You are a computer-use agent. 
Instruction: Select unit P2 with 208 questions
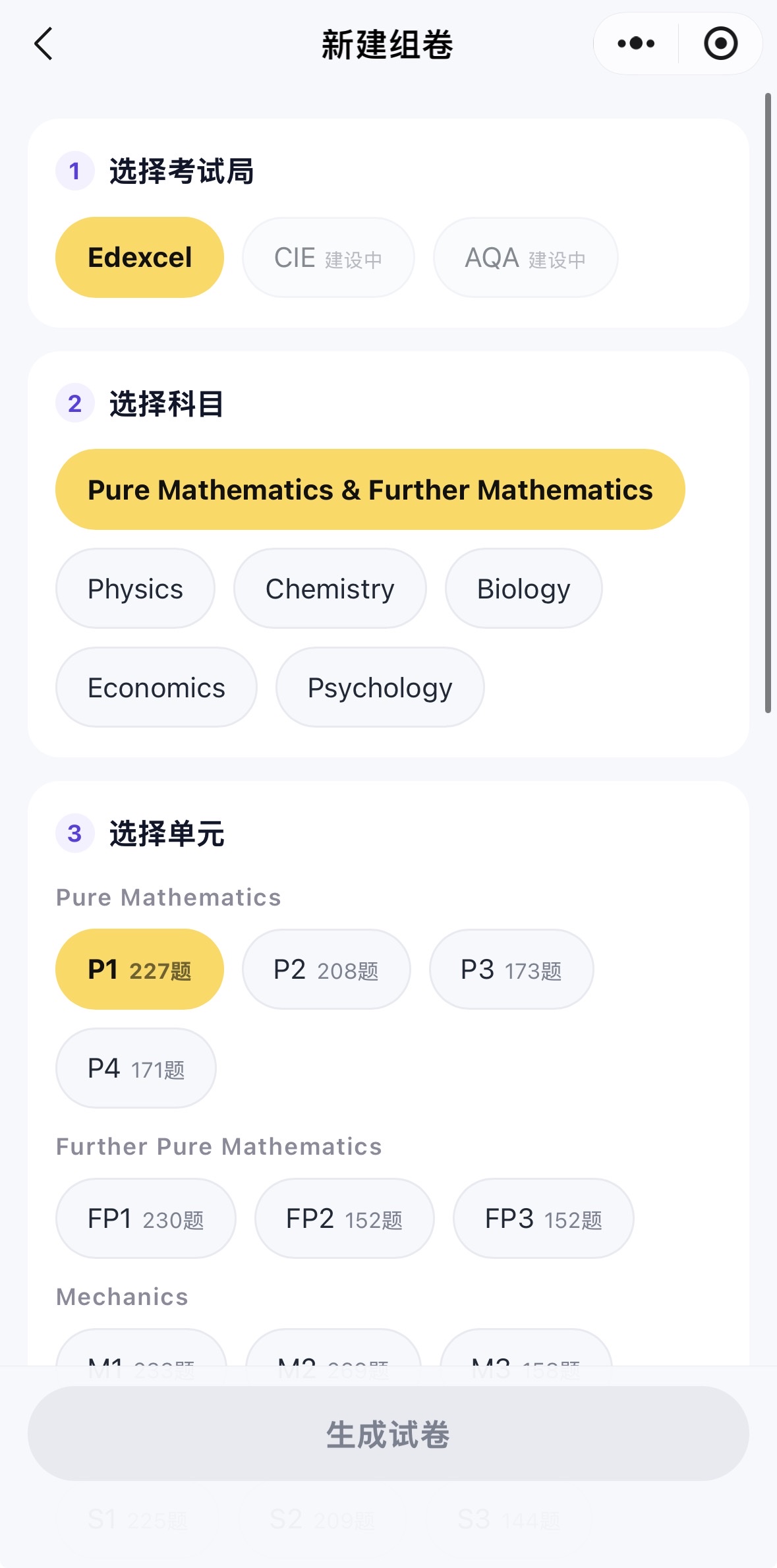coord(326,970)
